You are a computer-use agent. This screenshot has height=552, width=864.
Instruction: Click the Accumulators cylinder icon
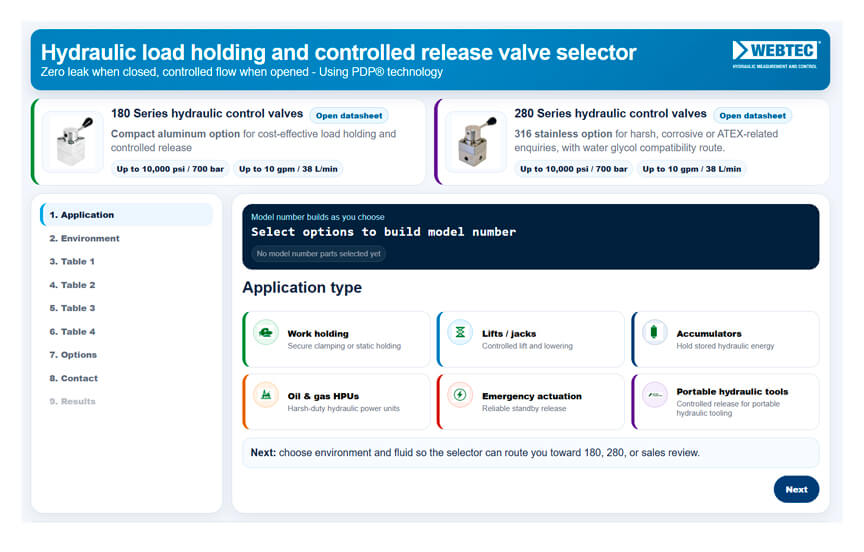tap(655, 333)
